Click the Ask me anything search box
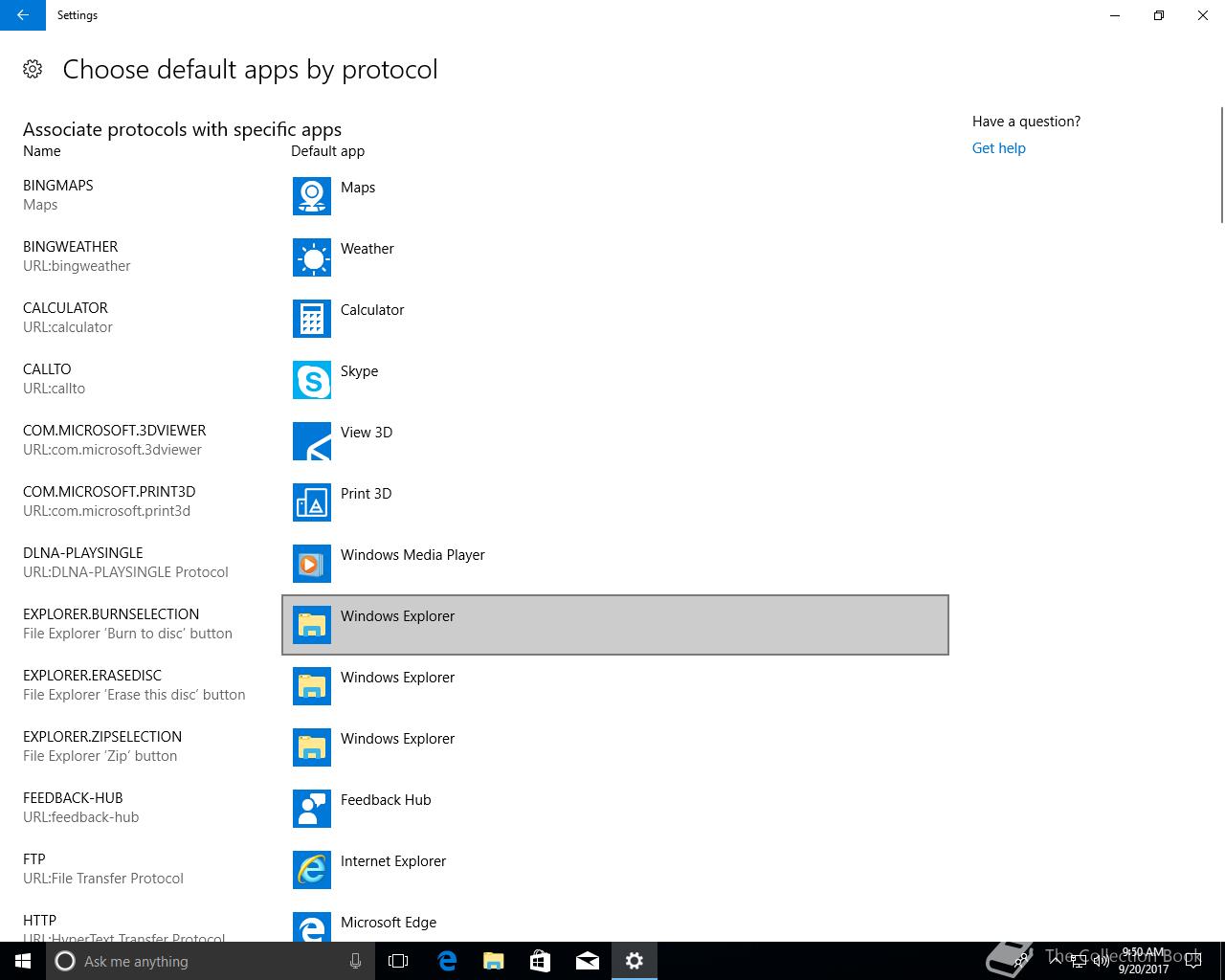Image resolution: width=1225 pixels, height=980 pixels. click(209, 961)
